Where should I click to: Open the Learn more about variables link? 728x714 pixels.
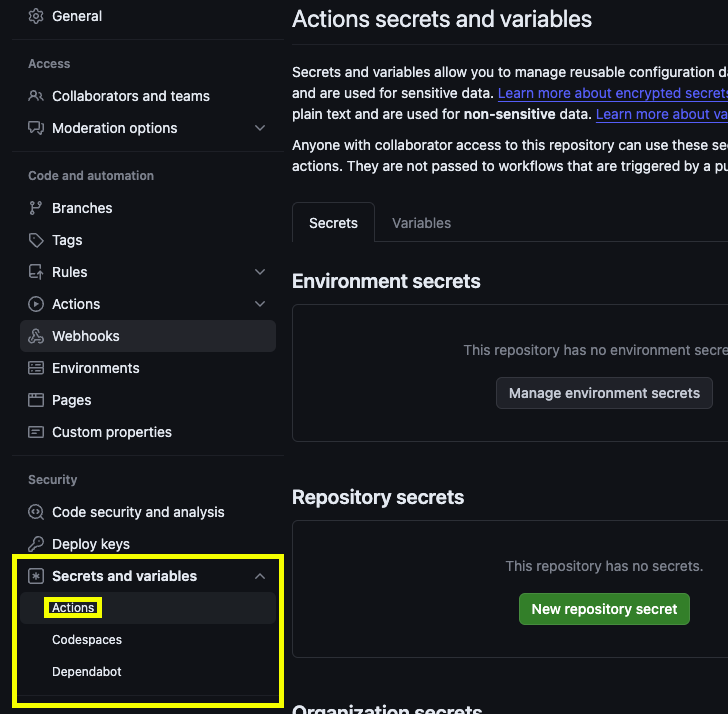pyautogui.click(x=662, y=114)
